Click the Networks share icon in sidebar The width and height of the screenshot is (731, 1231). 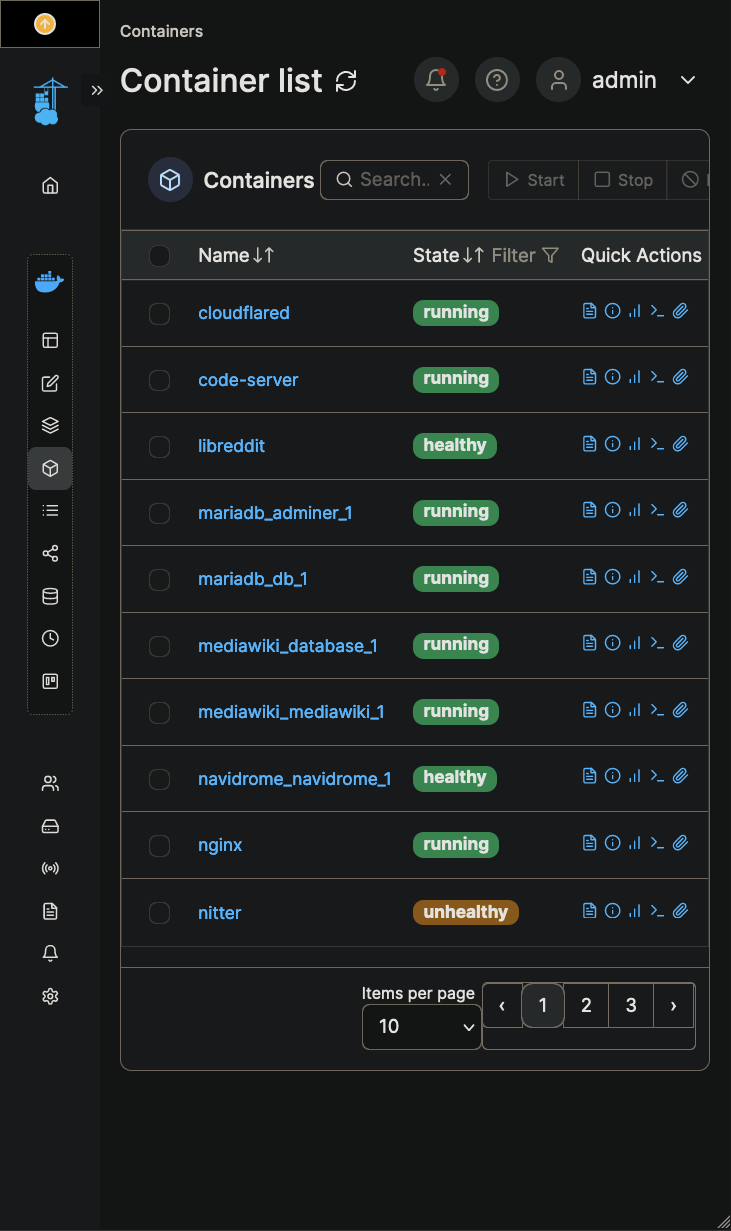50,553
